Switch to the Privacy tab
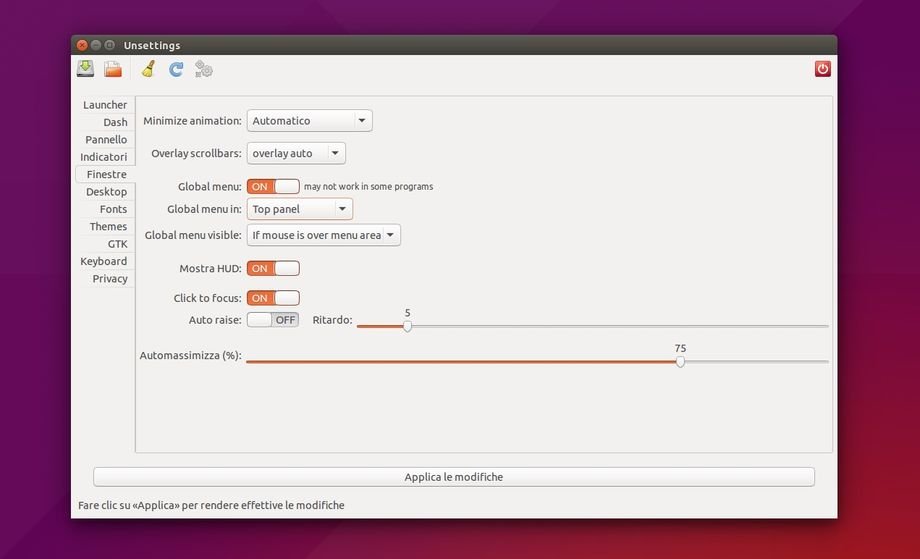The image size is (920, 559). pyautogui.click(x=110, y=279)
